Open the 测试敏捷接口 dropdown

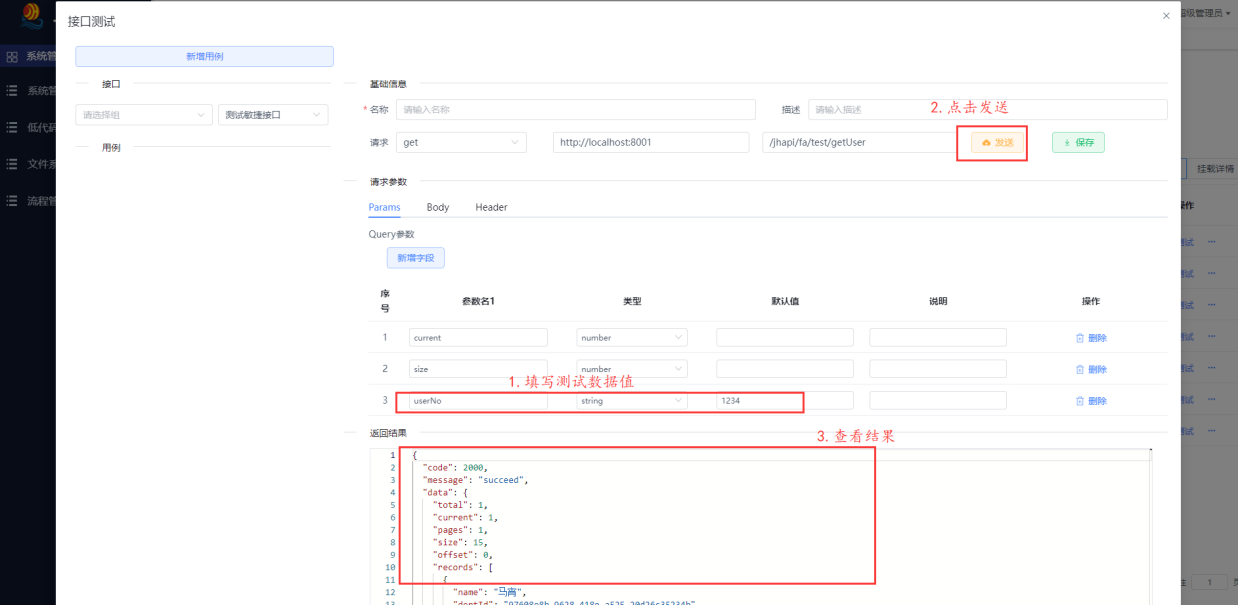click(x=273, y=115)
